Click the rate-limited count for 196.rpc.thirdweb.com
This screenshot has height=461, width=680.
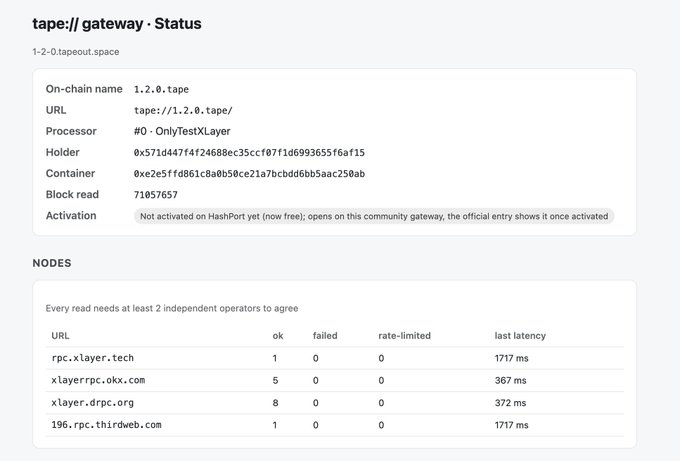click(x=381, y=425)
